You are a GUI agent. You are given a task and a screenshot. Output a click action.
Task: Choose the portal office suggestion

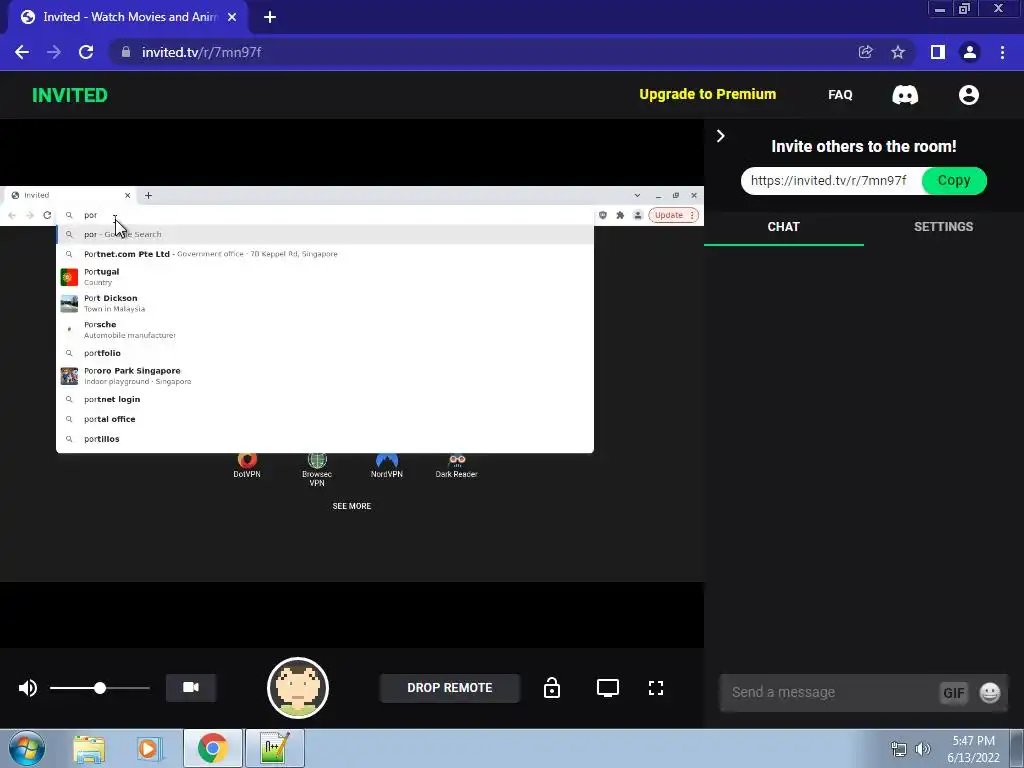click(x=325, y=419)
